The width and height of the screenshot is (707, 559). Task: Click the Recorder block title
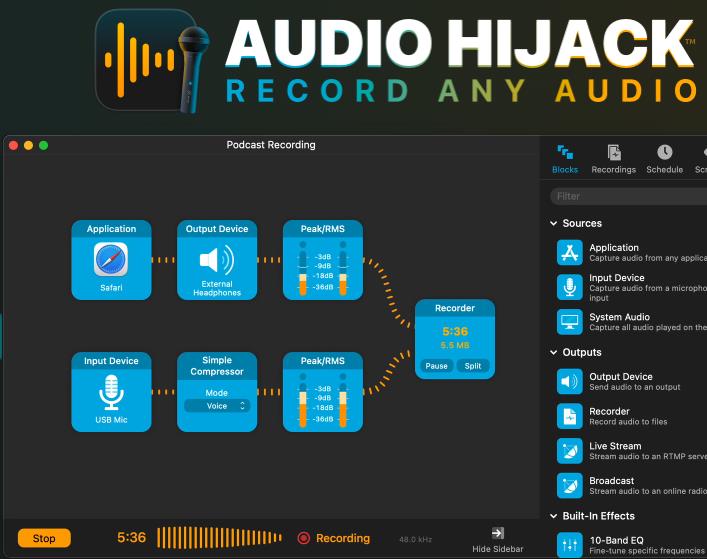(455, 308)
